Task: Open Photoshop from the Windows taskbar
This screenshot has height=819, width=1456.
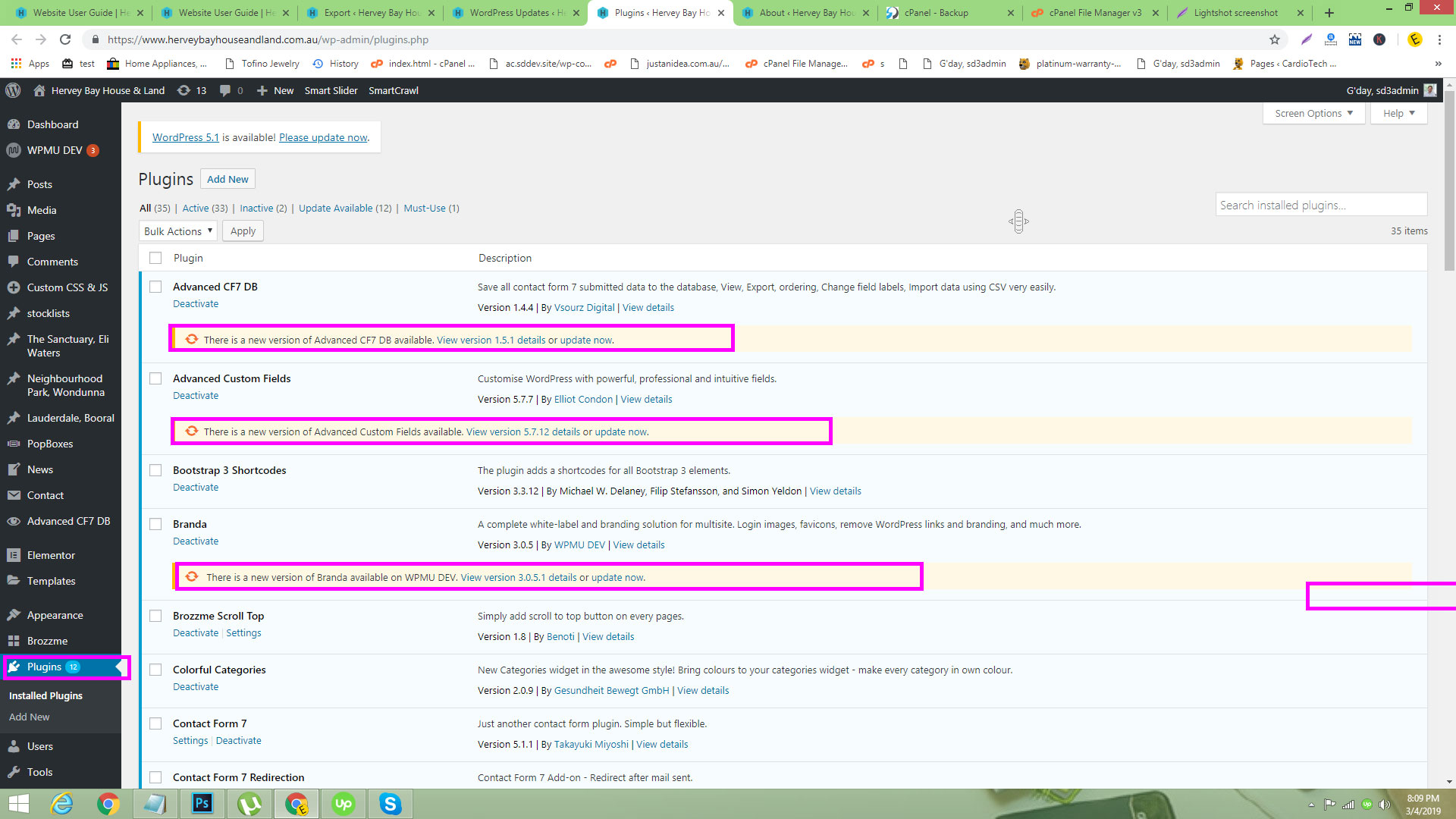Action: [202, 804]
